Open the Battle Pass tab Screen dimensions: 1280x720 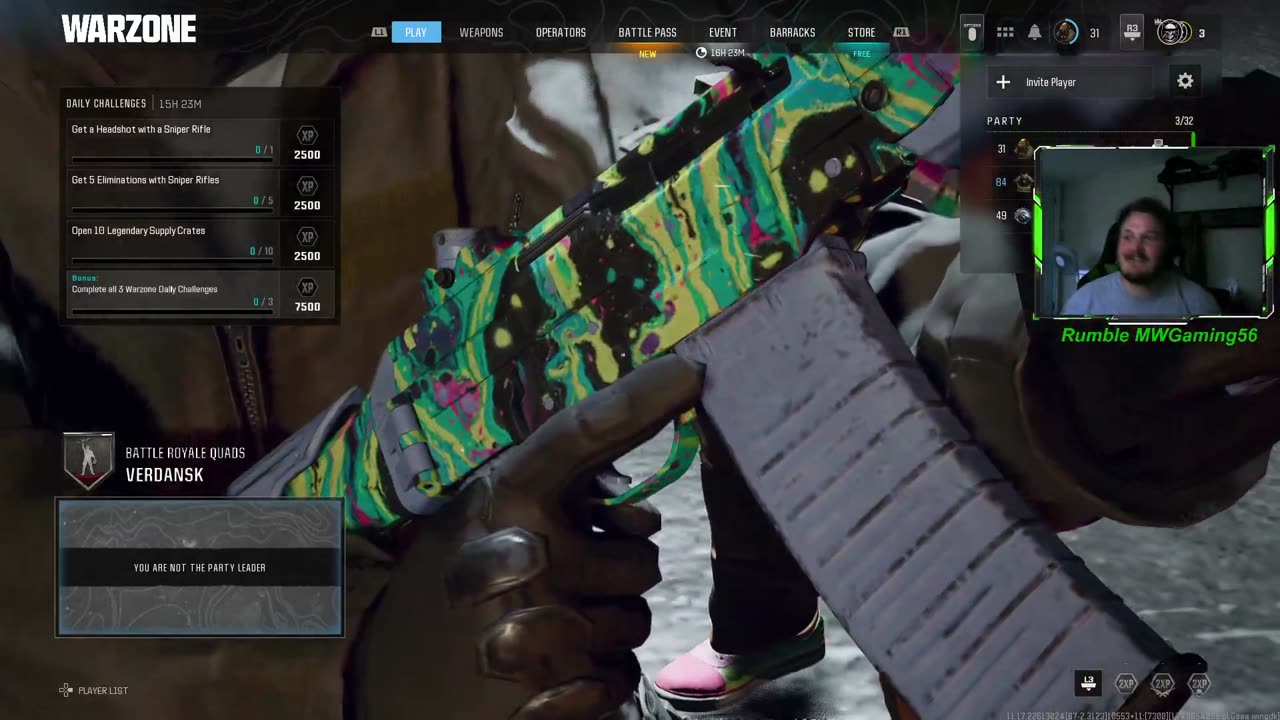tap(647, 32)
